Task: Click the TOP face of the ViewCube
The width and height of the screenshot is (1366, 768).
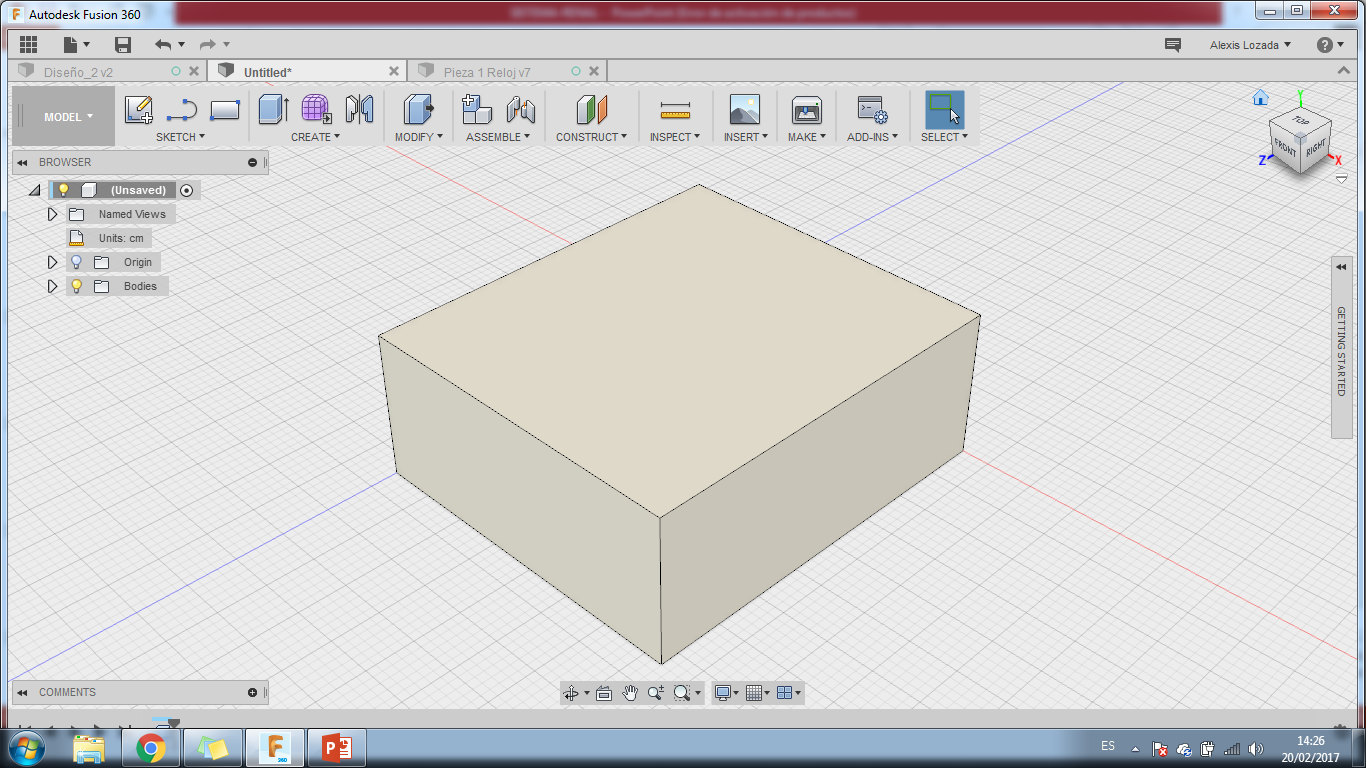Action: click(1301, 120)
